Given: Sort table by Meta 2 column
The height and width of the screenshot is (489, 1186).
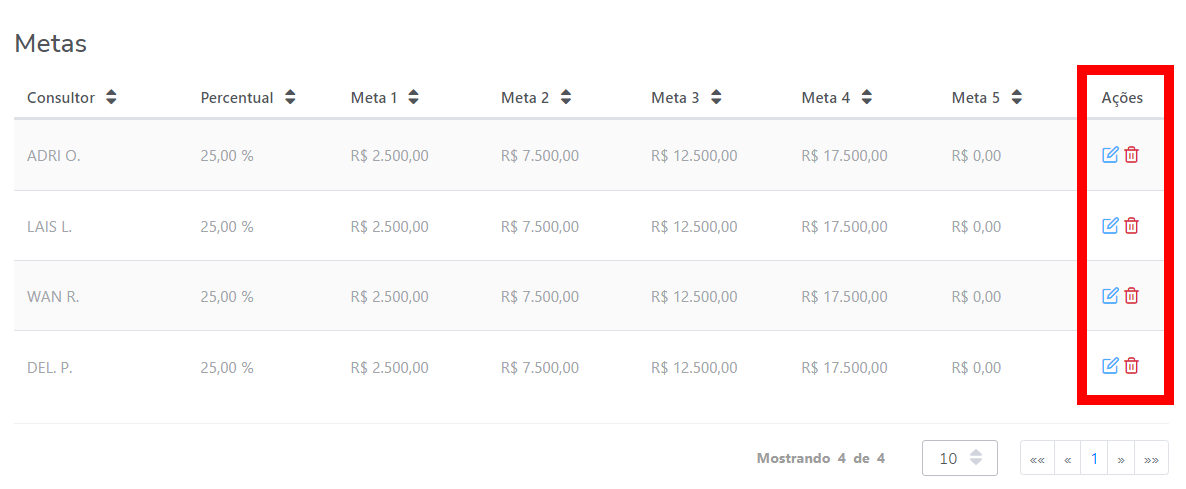Looking at the screenshot, I should pos(565,98).
